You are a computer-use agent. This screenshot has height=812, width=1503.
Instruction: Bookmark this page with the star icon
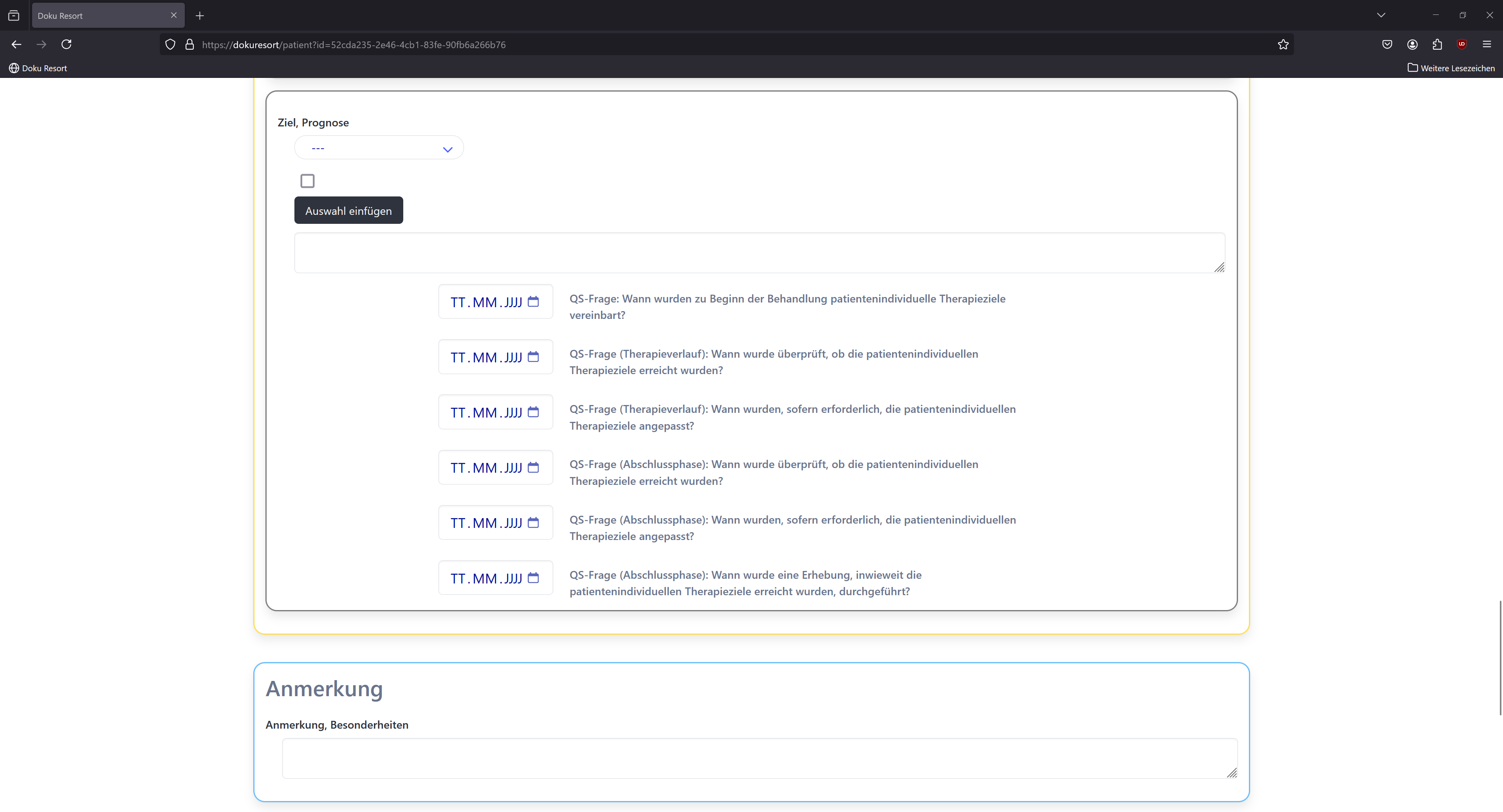point(1283,44)
